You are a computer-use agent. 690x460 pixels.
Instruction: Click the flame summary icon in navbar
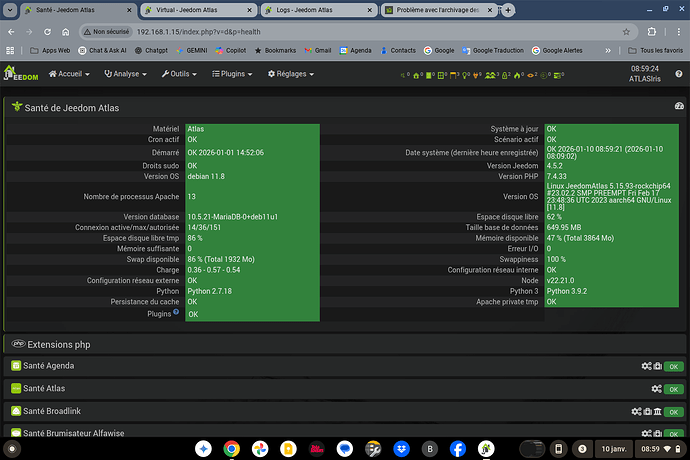[x=518, y=75]
